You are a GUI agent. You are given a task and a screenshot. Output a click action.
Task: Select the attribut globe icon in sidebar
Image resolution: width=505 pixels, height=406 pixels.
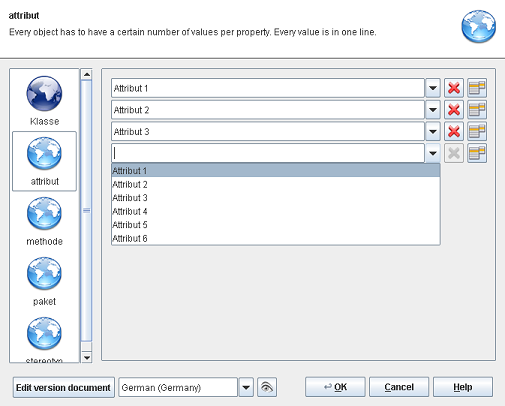click(x=44, y=154)
